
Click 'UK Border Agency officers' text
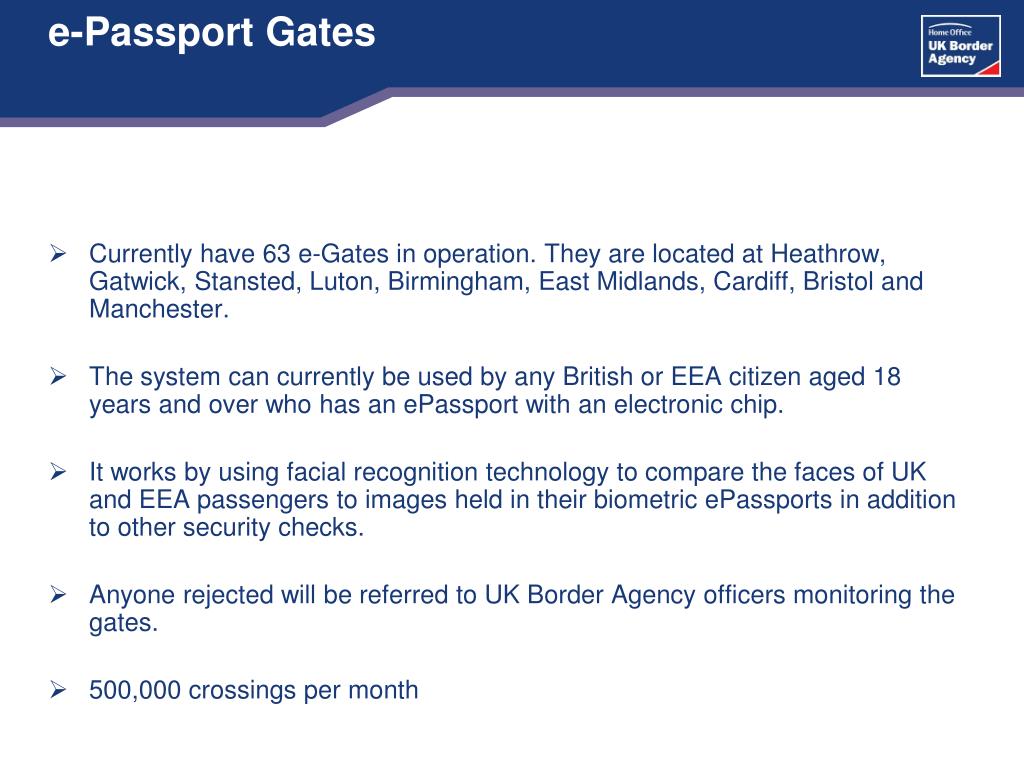(x=635, y=595)
